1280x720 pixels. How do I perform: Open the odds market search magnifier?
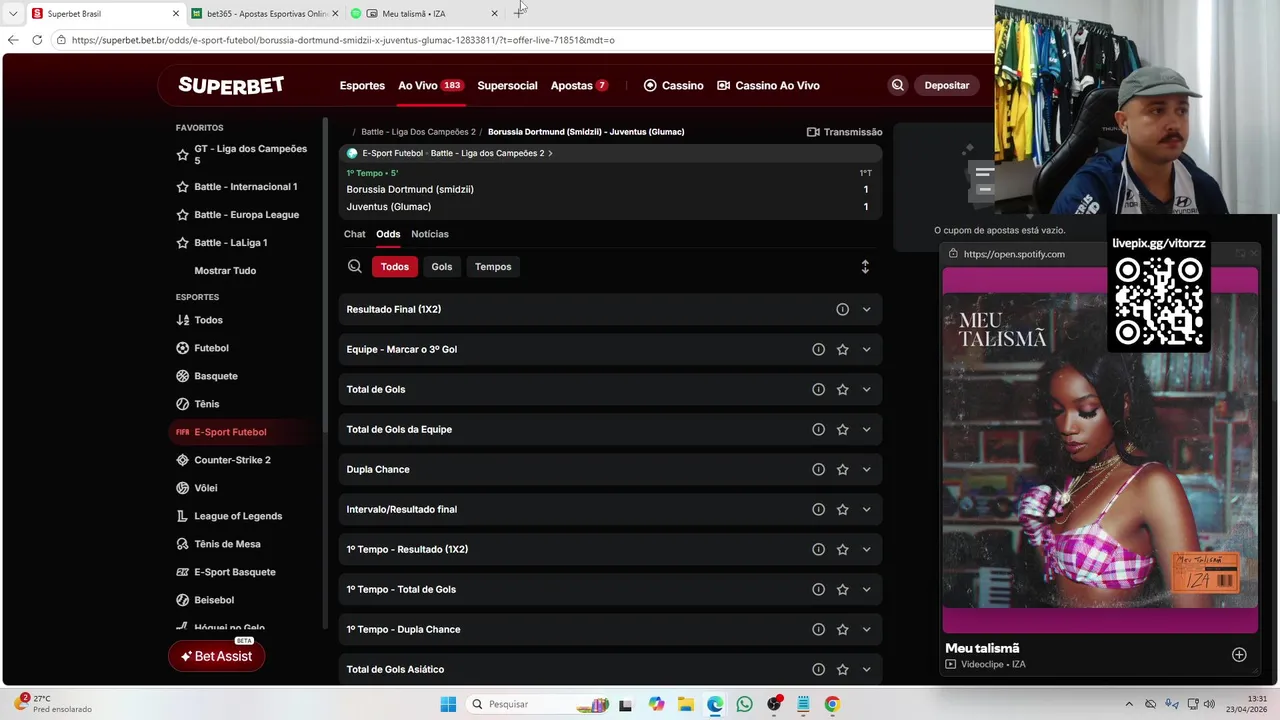tap(355, 266)
